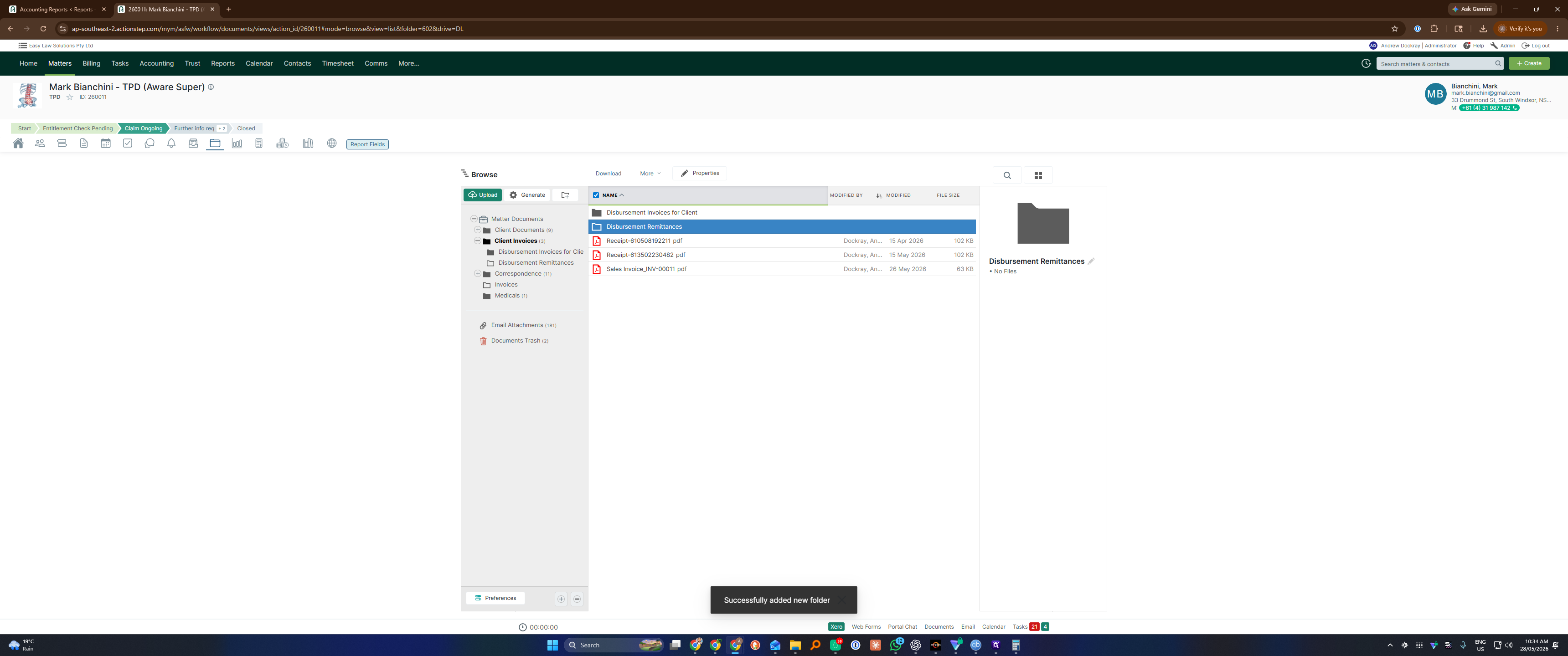The width and height of the screenshot is (1568, 656).
Task: Select Receipt-610508192211 pdf row
Action: pos(782,241)
